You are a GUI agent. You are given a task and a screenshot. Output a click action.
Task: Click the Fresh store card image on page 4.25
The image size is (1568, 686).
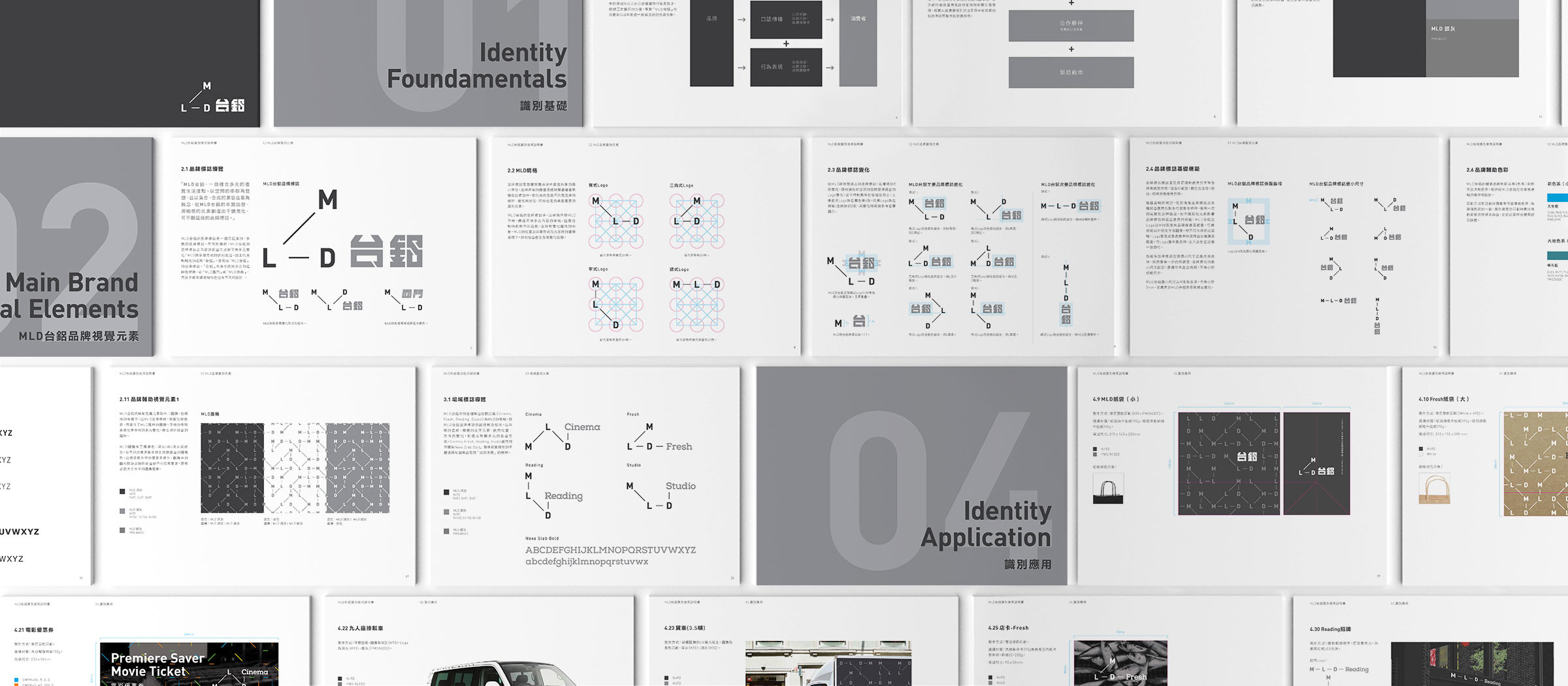pos(1120,663)
